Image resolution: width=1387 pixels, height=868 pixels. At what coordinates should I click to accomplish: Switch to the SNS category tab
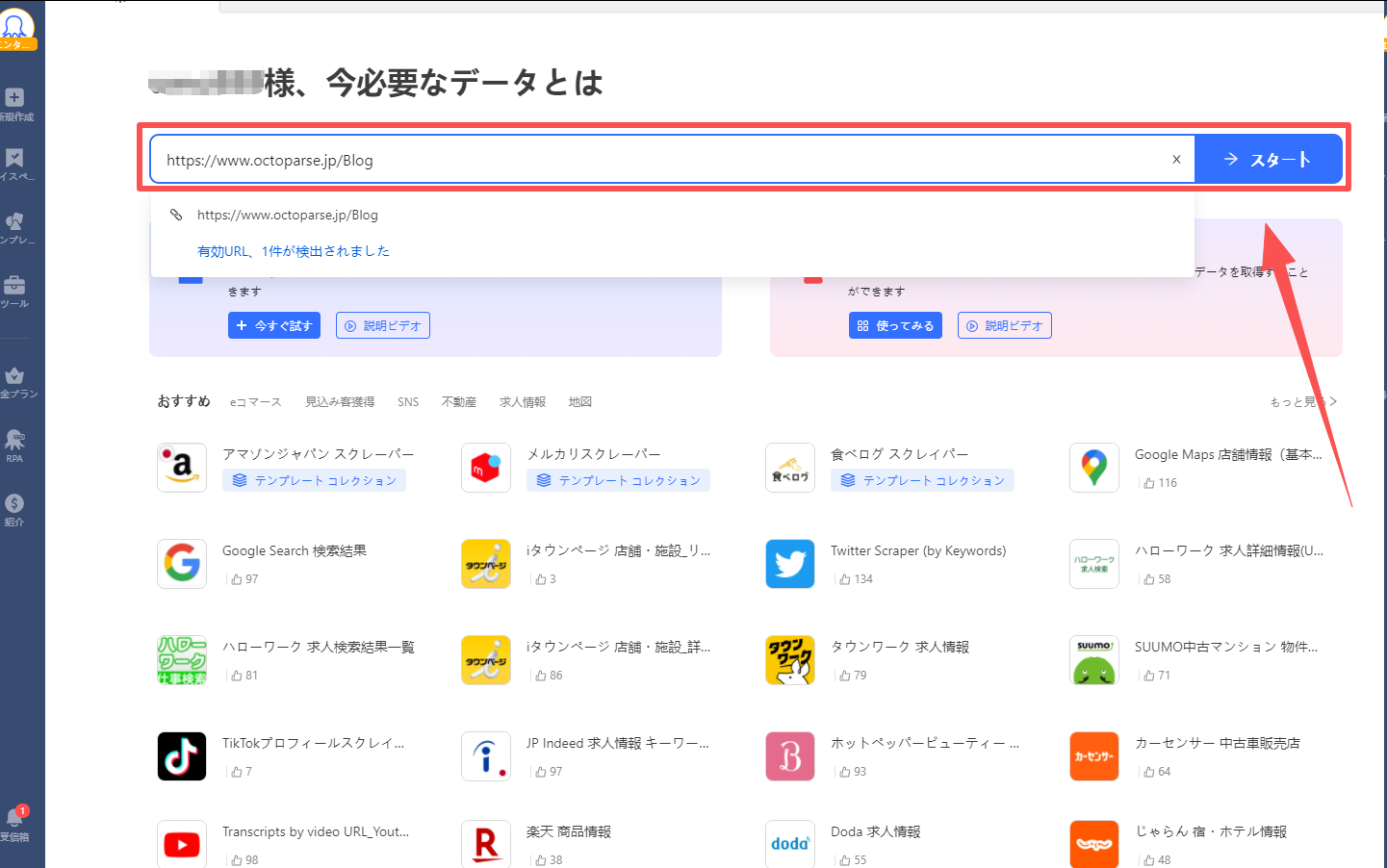tap(407, 402)
